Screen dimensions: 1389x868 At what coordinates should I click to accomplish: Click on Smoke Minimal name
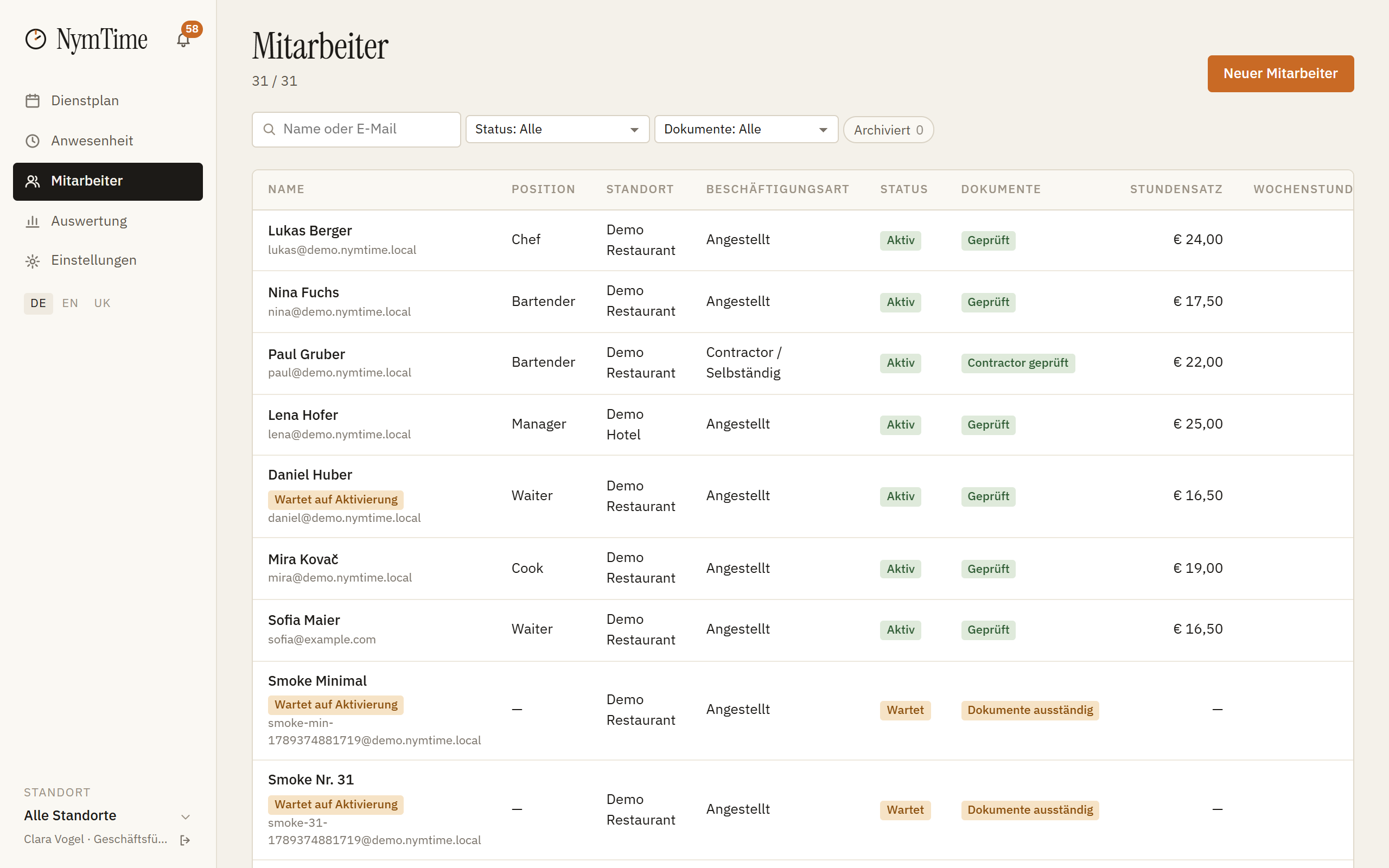[x=317, y=681]
